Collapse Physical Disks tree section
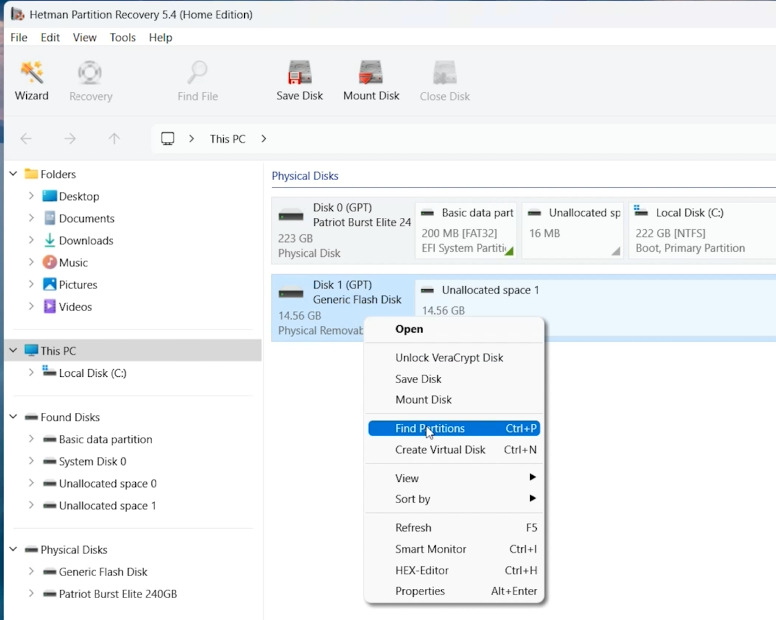The height and width of the screenshot is (620, 776). coord(14,549)
